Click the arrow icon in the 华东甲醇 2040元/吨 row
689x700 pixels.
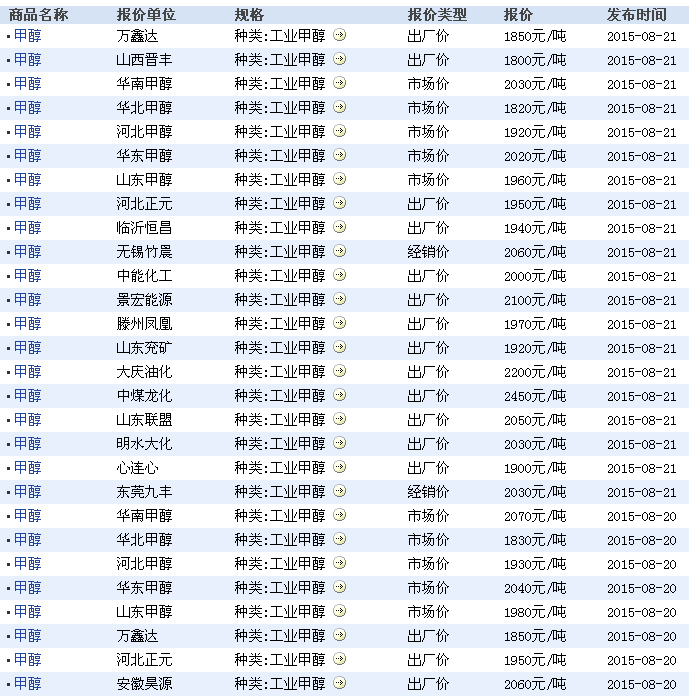click(x=339, y=588)
